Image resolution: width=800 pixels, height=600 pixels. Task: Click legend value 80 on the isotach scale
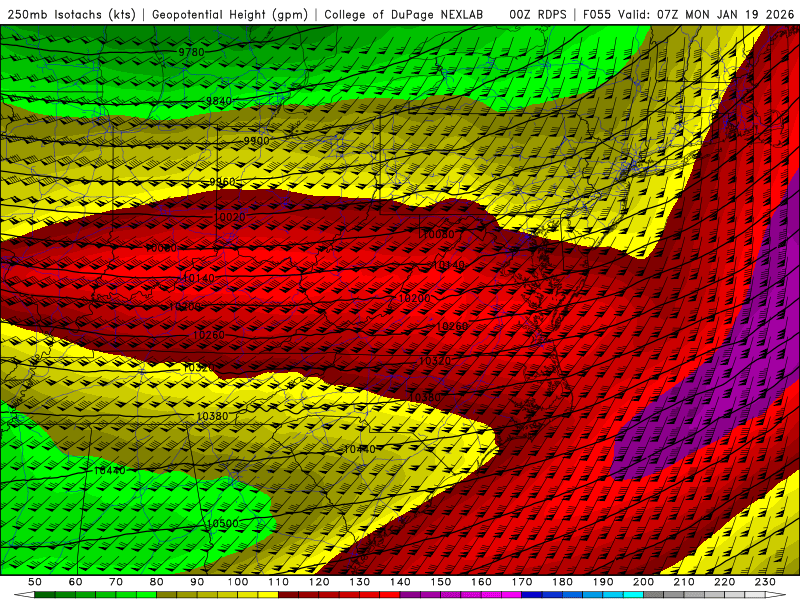point(156,582)
